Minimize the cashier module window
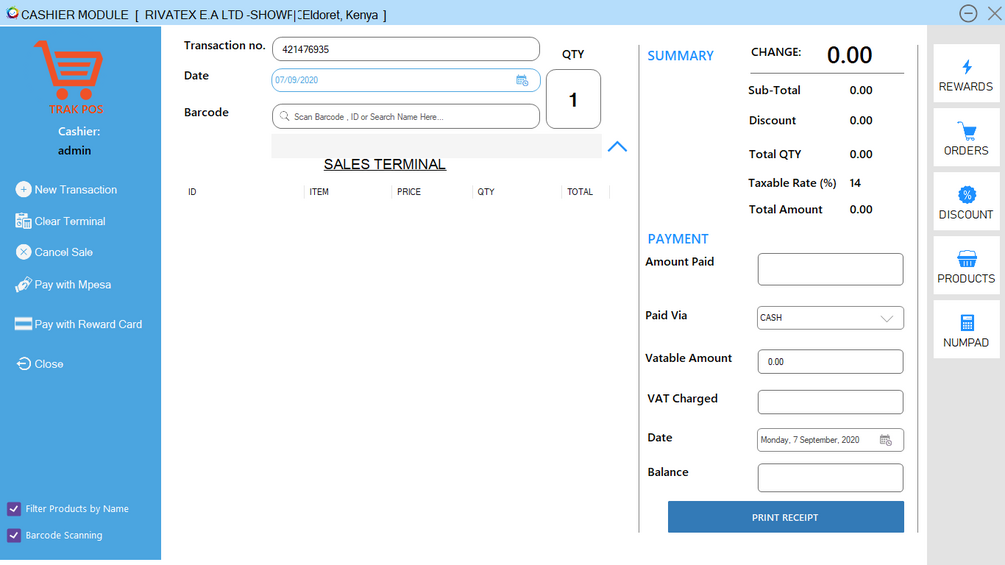 (968, 13)
